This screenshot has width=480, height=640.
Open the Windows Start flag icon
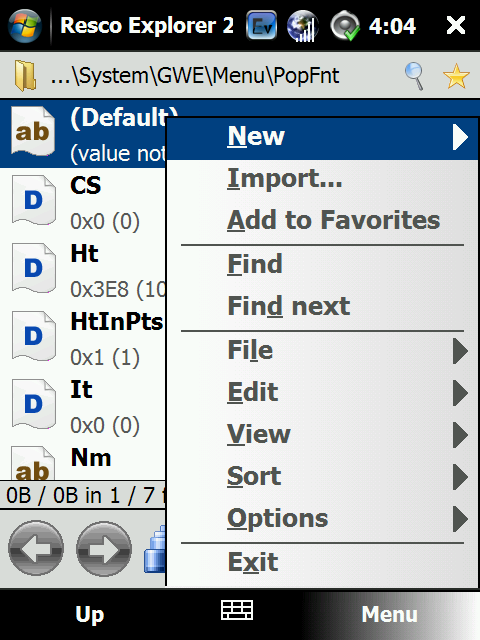[x=25, y=25]
